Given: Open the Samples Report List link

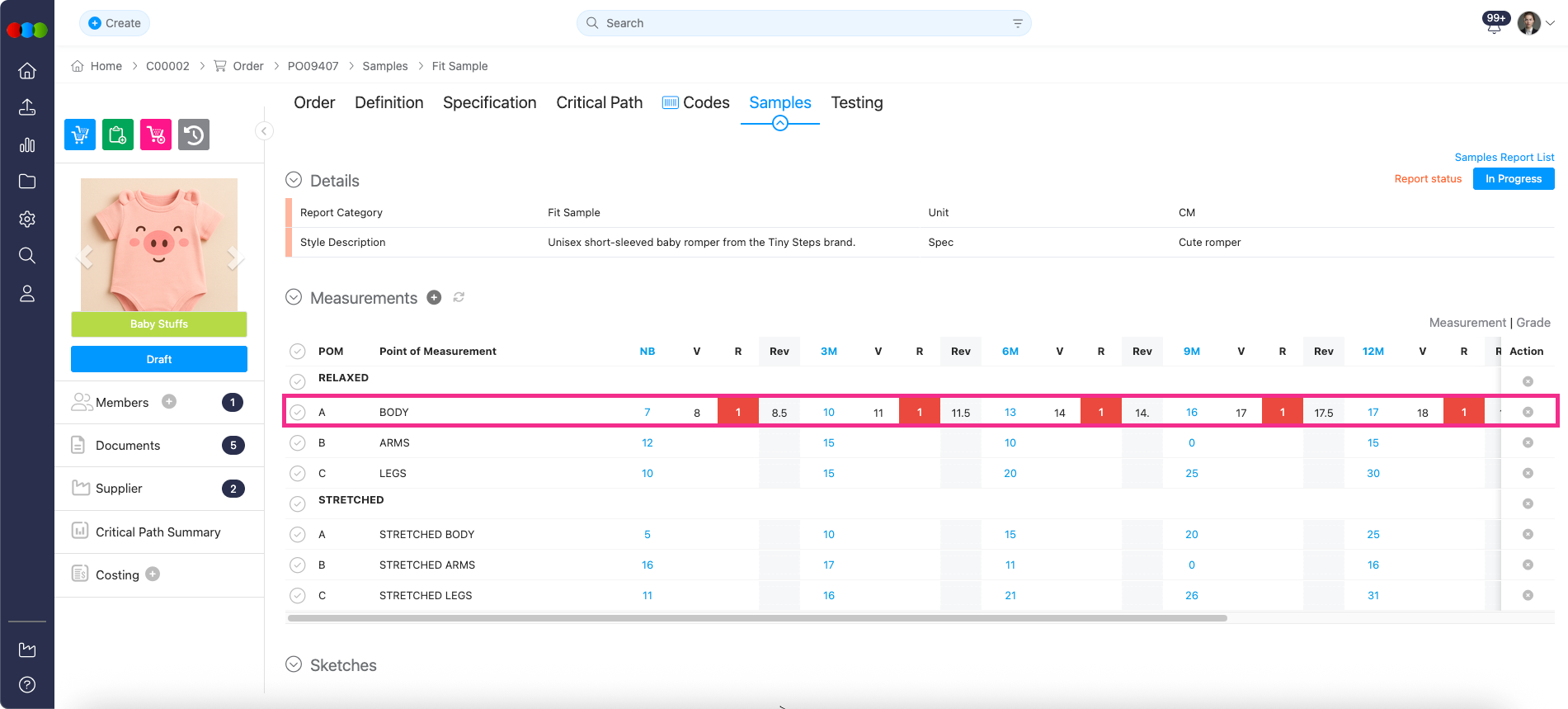Looking at the screenshot, I should (1504, 158).
